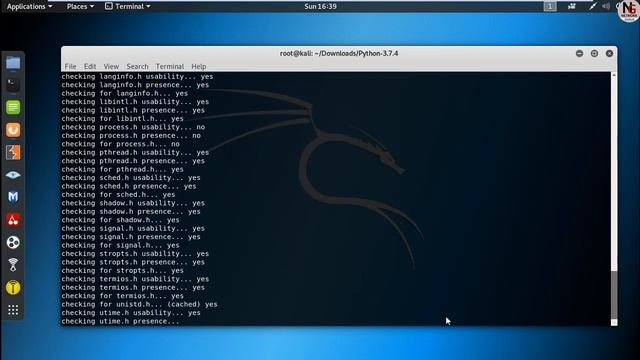Viewport: 640px width, 360px height.
Task: Open the yellow circular T icon app
Action: click(x=13, y=288)
